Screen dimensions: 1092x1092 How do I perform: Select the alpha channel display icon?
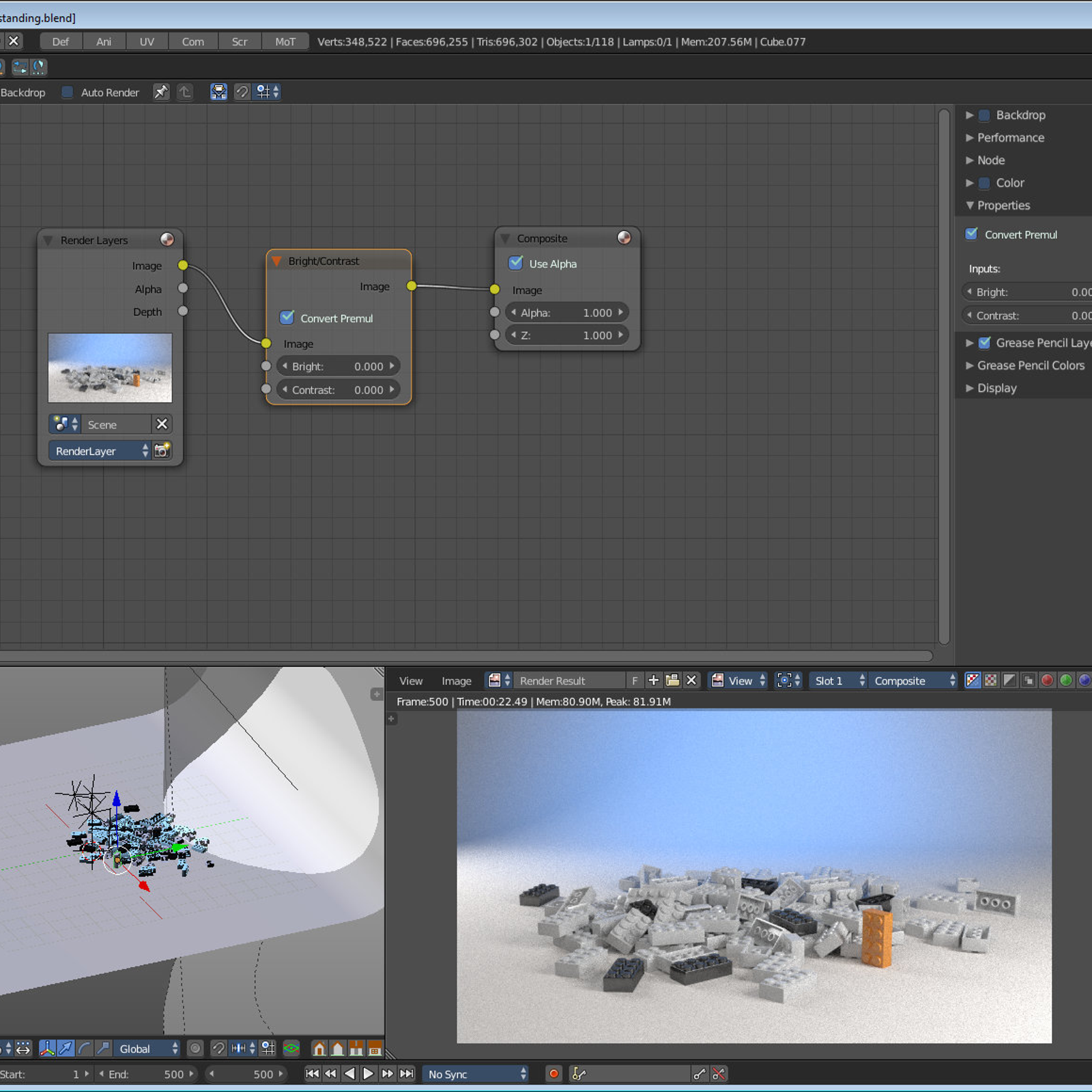pos(1009,680)
